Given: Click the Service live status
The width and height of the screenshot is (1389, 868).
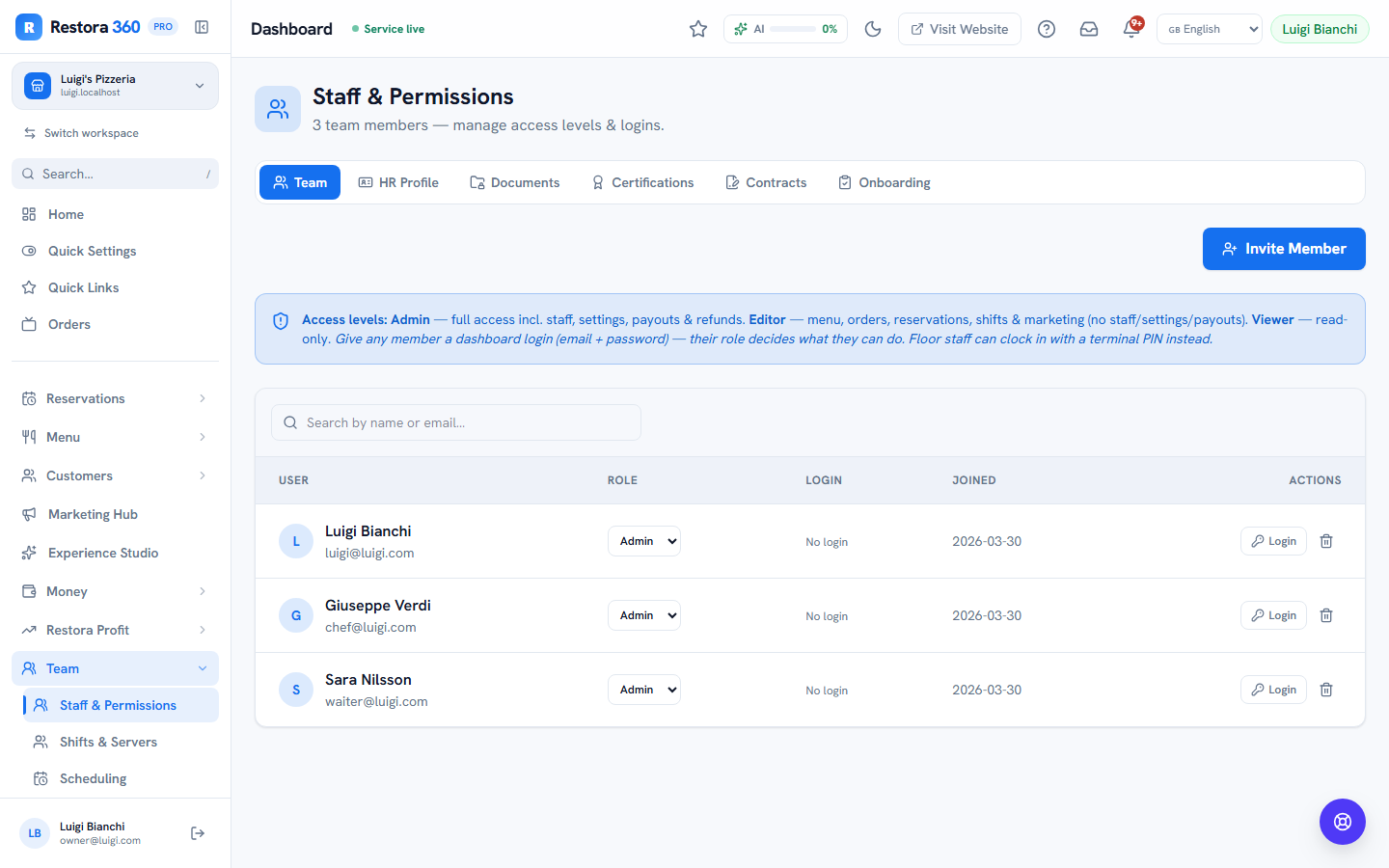Looking at the screenshot, I should [388, 29].
